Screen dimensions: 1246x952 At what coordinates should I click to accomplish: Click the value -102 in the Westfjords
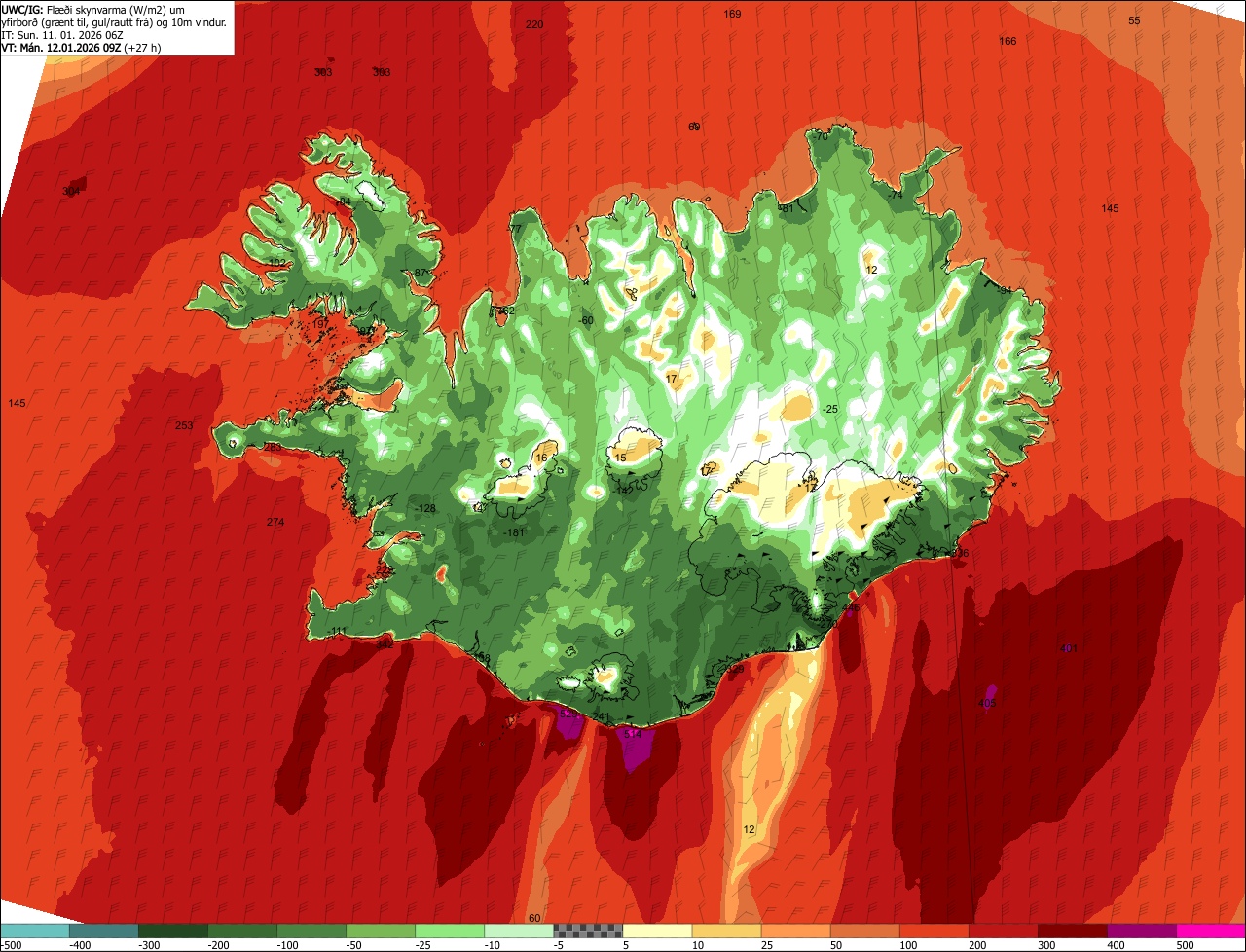pos(276,263)
